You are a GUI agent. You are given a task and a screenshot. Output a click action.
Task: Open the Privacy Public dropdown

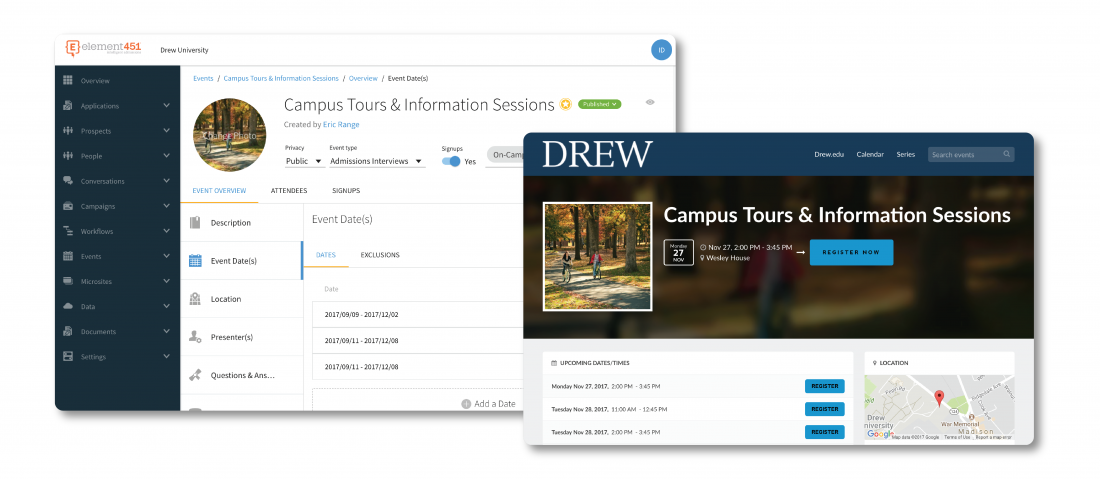tap(304, 161)
